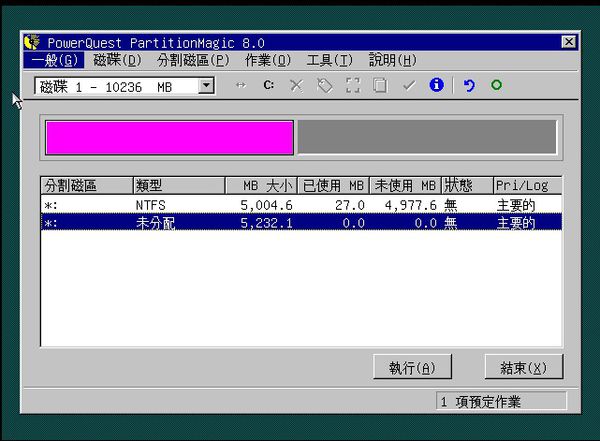Click the 27.0 used MB value
The image size is (600, 441).
coord(350,206)
